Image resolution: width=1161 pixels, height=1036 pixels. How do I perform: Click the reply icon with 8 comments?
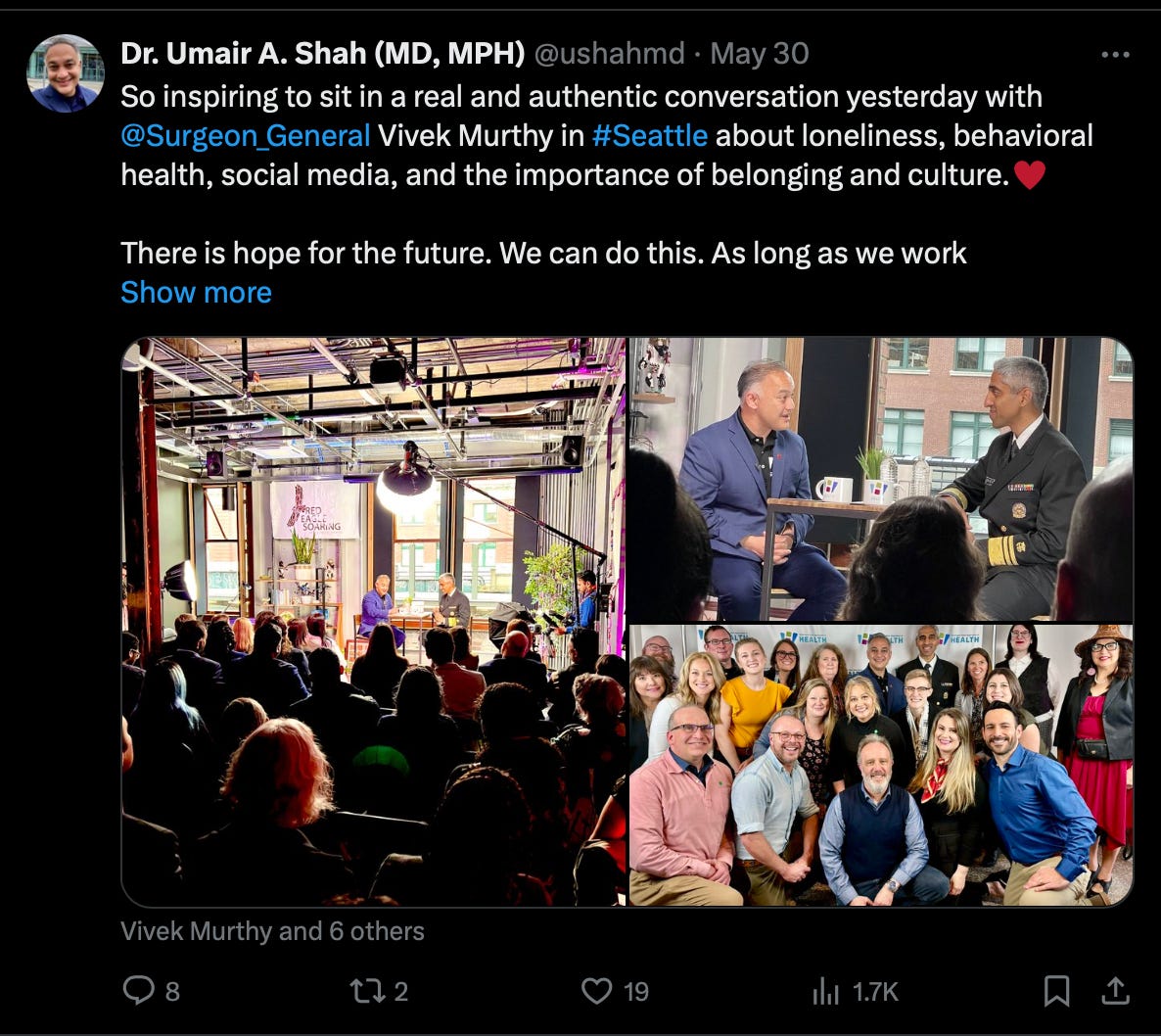tap(138, 990)
